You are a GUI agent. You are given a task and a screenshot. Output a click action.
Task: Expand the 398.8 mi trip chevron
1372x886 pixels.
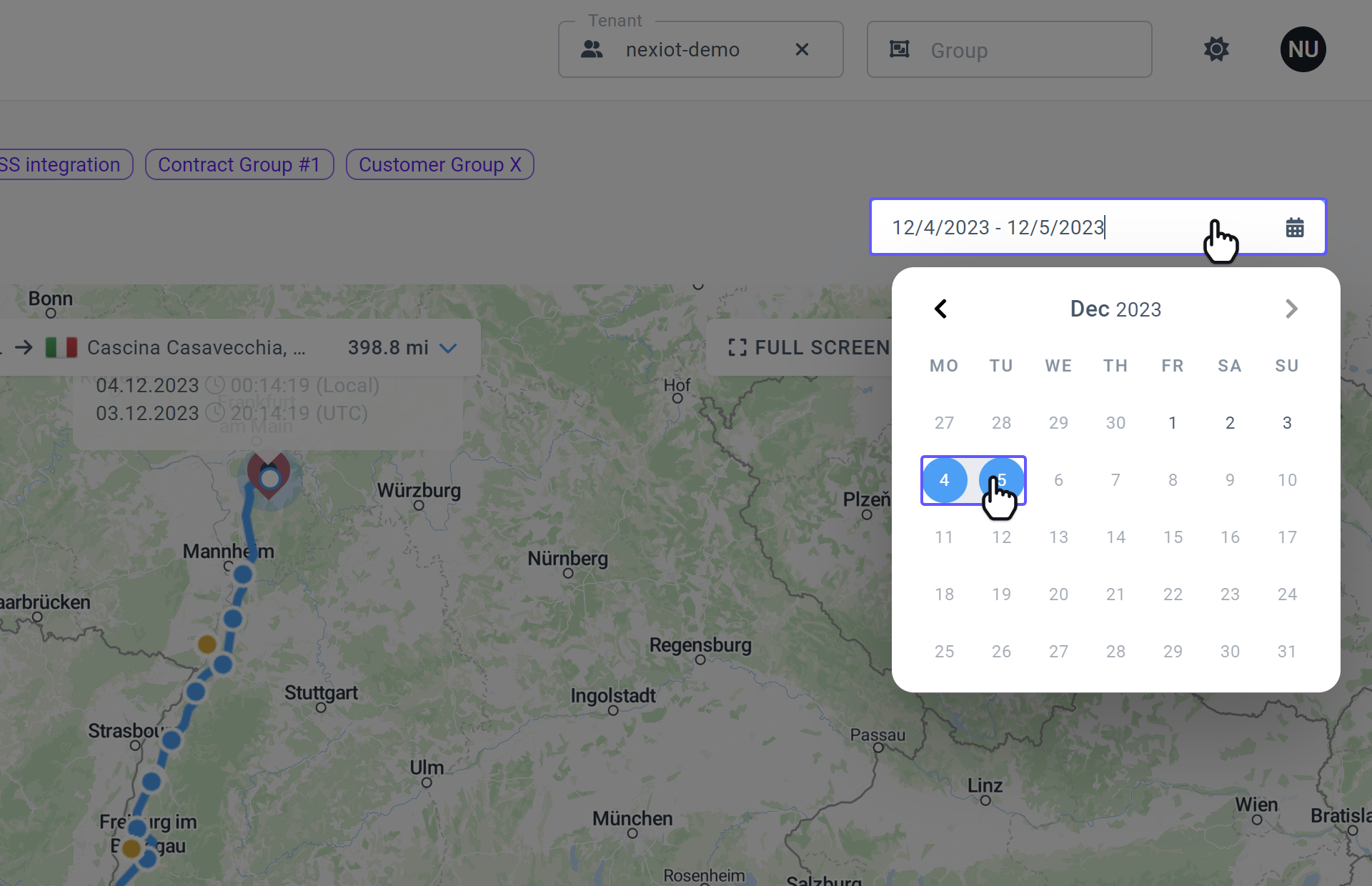pos(448,348)
